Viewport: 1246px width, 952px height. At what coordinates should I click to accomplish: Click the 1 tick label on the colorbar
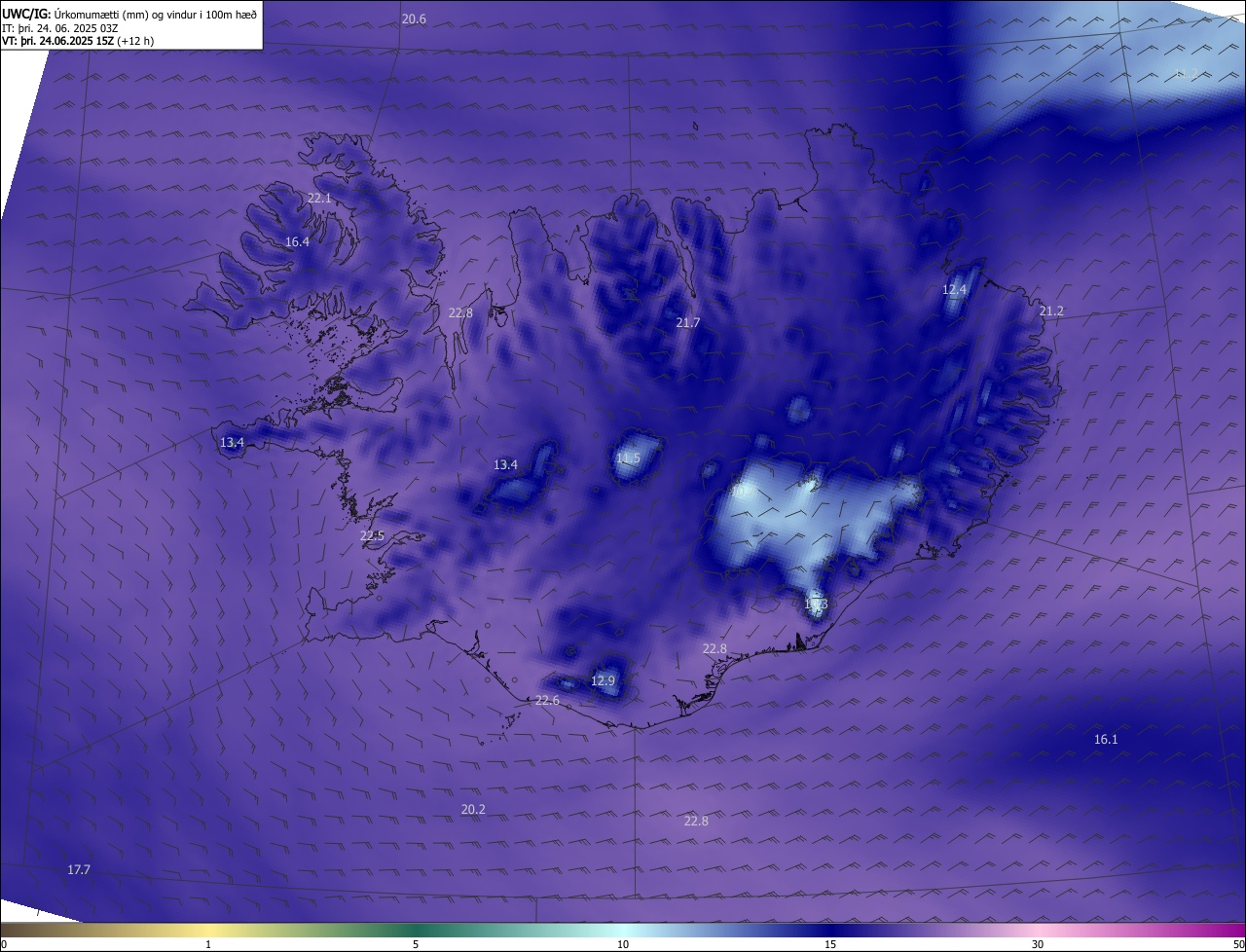tap(208, 945)
